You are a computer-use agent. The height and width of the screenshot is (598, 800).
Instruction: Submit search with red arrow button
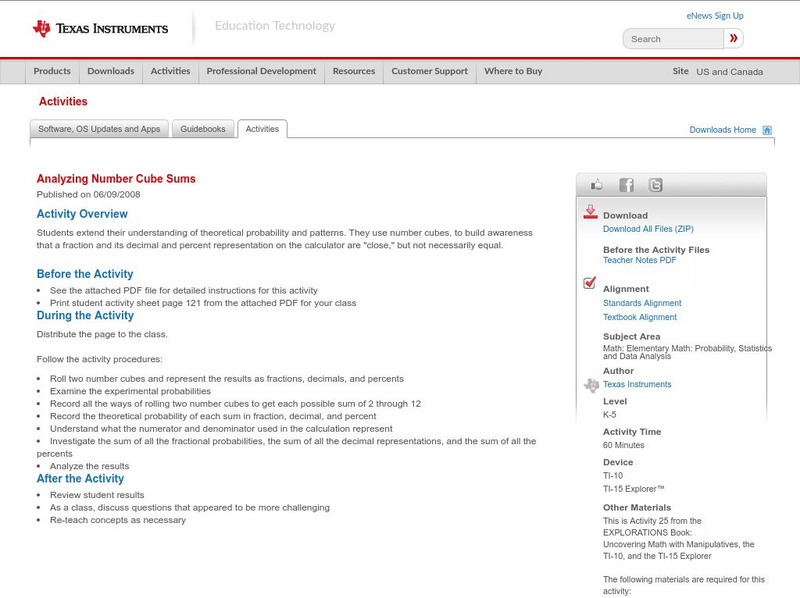733,39
